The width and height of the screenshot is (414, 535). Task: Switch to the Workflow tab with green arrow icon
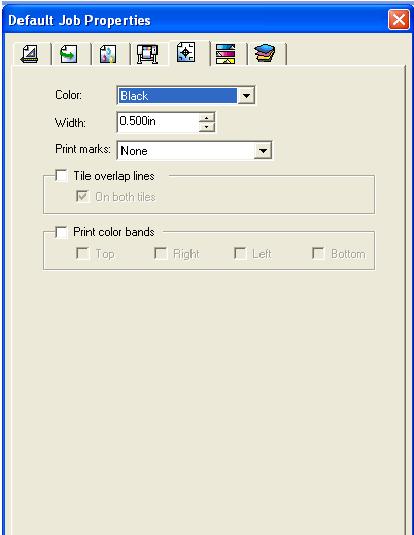click(x=69, y=54)
